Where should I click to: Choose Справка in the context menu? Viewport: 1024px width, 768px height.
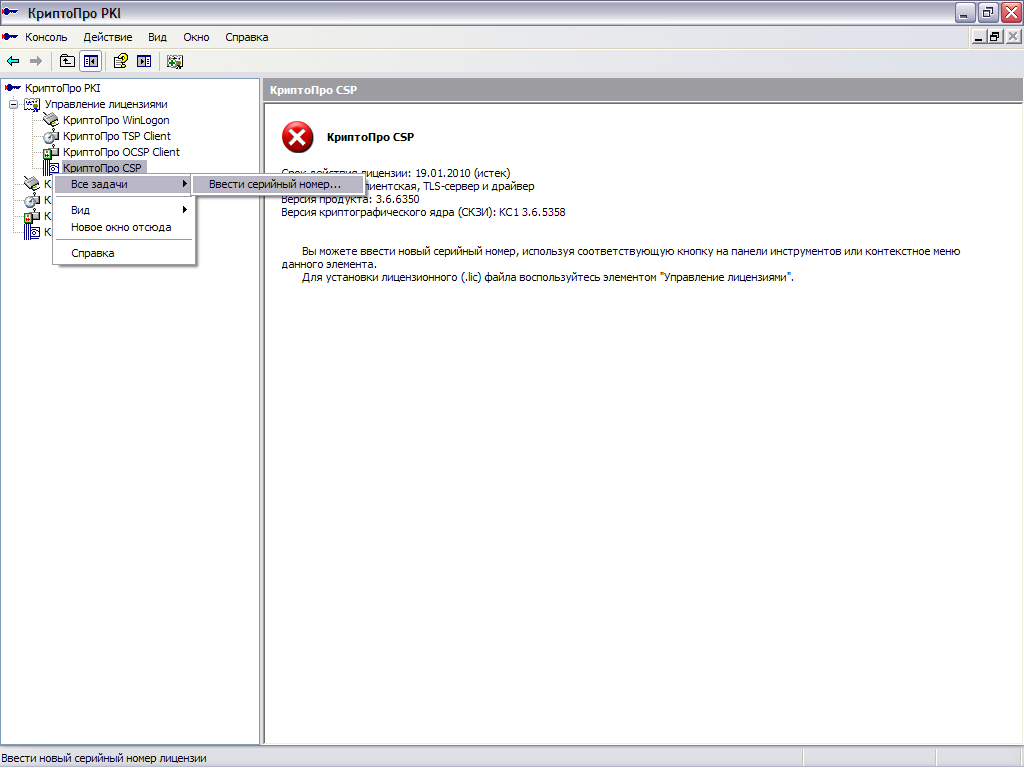[x=123, y=253]
